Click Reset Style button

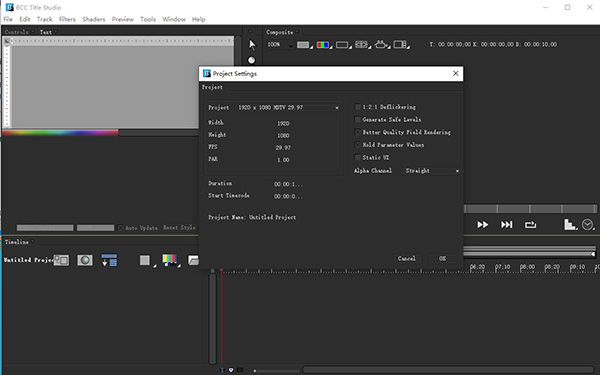pyautogui.click(x=179, y=228)
